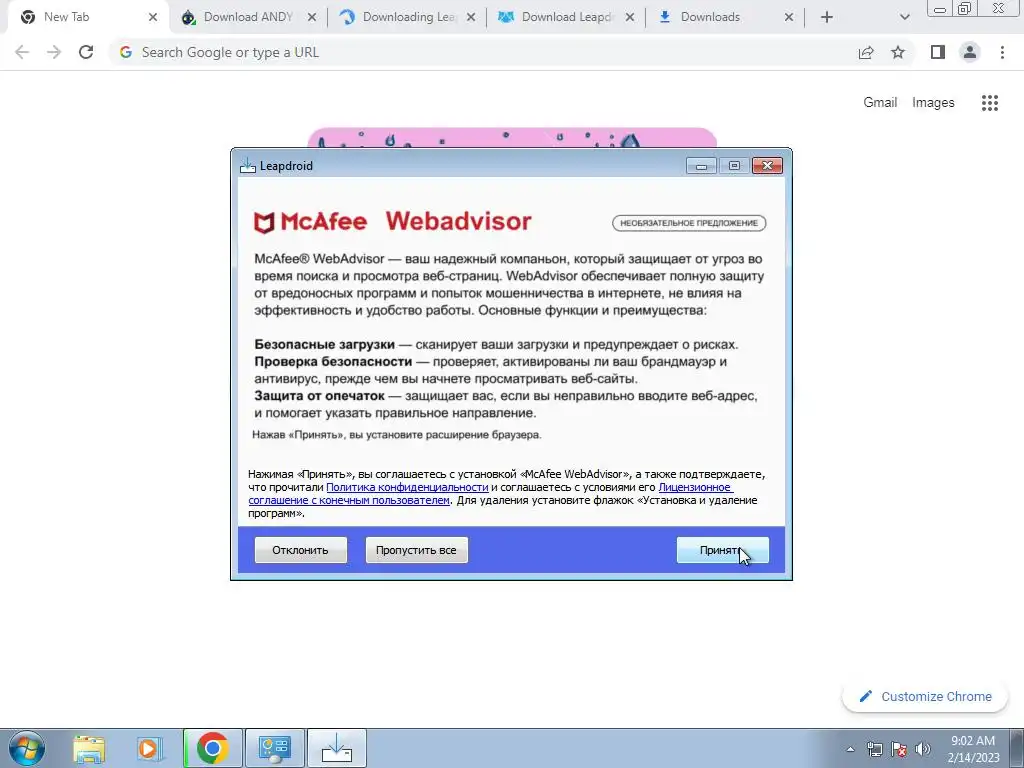1024x768 pixels.
Task: Click the Проверка безопасности heading text
Action: point(333,361)
